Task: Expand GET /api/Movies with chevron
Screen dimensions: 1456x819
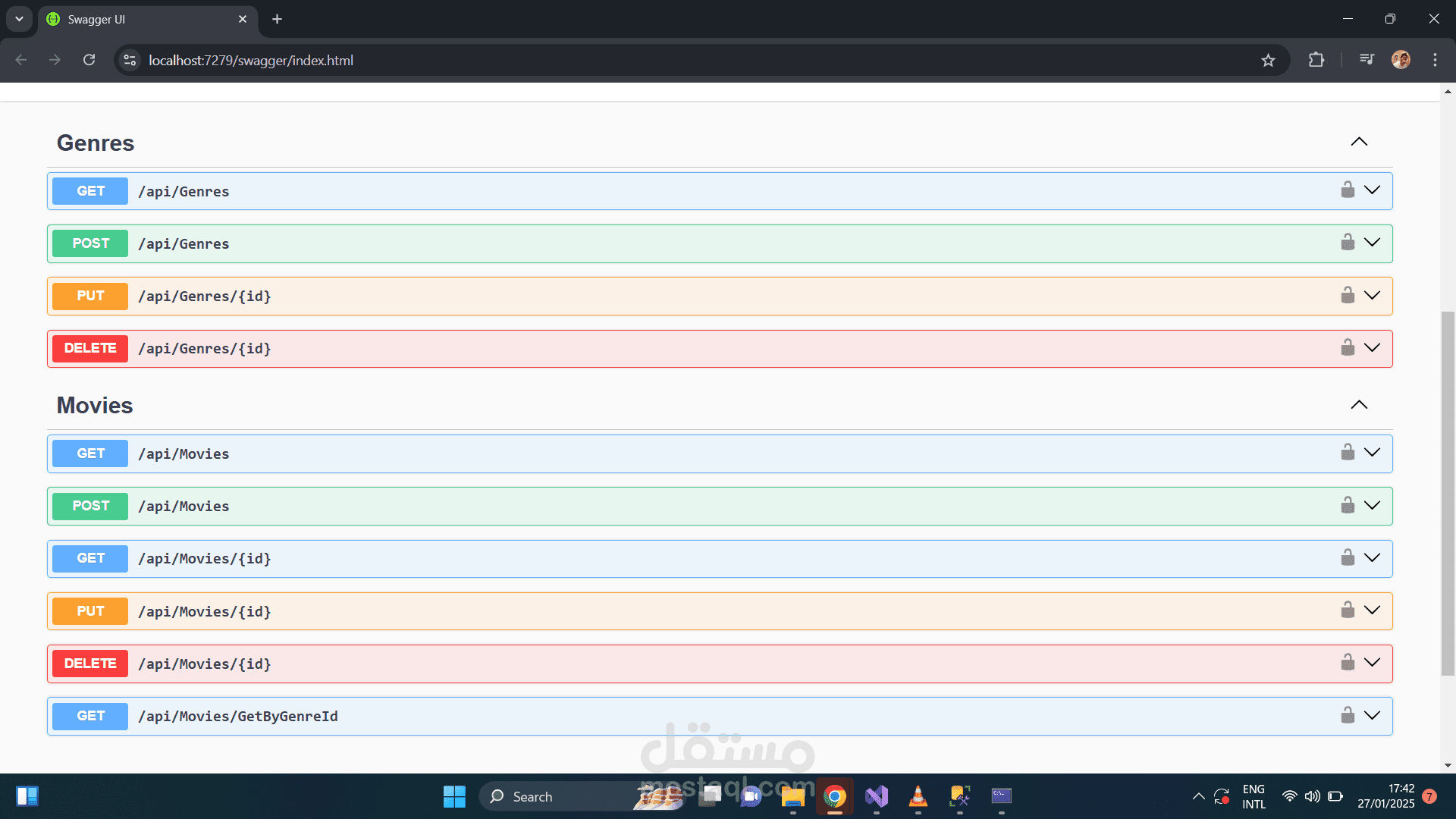Action: [1373, 452]
